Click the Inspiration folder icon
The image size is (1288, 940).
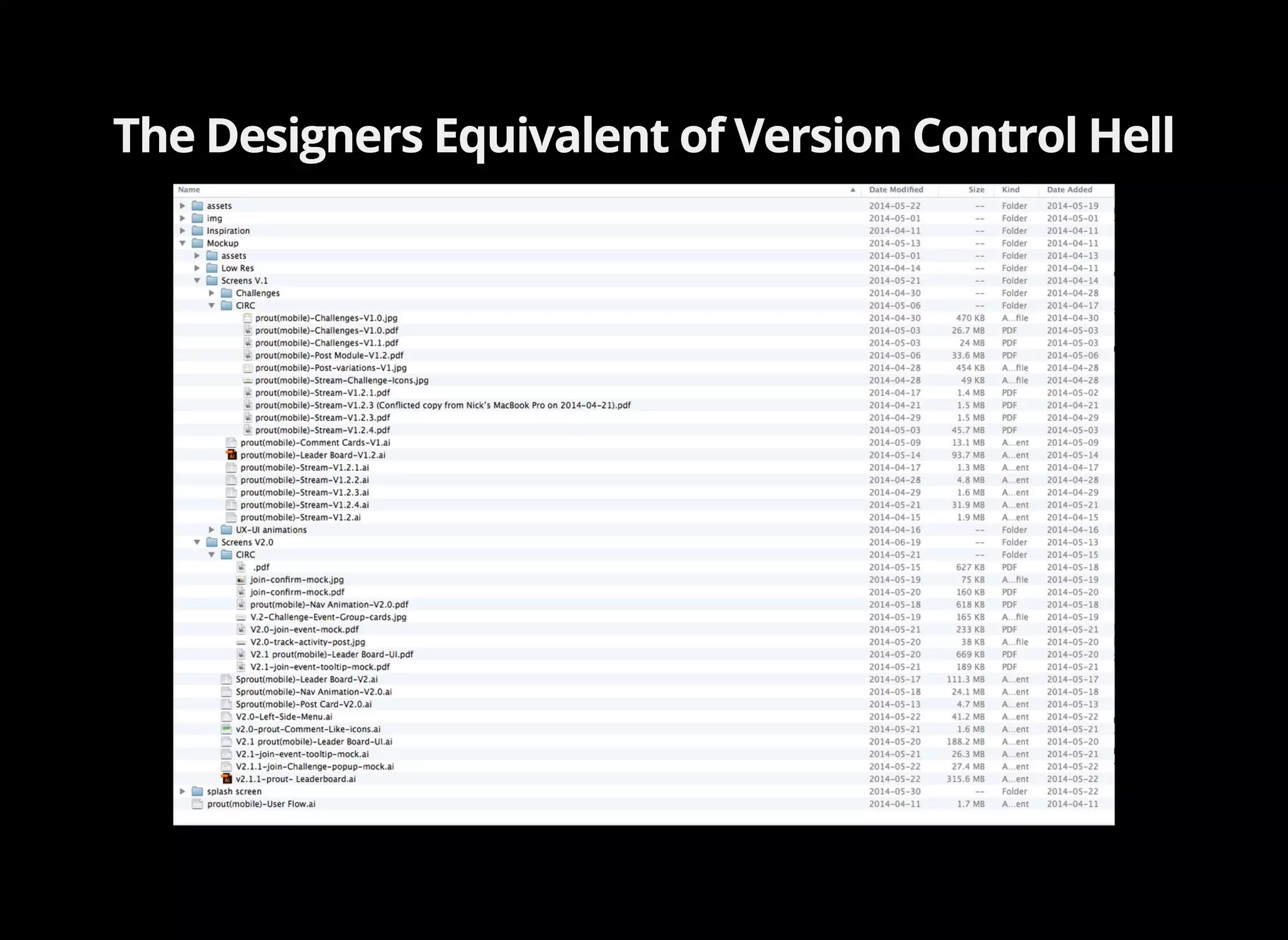tap(197, 231)
